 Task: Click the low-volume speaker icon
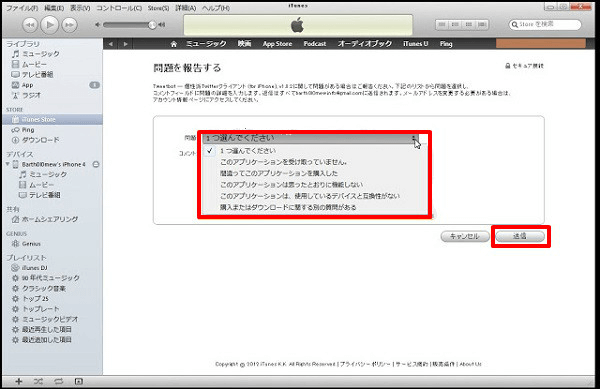[x=98, y=25]
